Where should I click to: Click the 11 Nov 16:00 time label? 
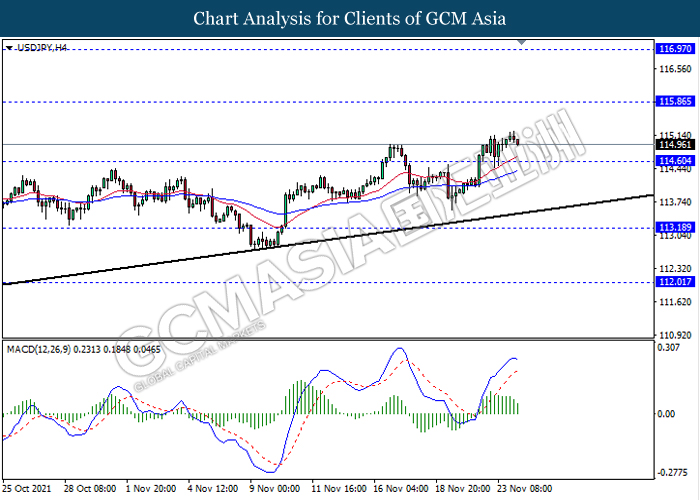click(x=339, y=489)
